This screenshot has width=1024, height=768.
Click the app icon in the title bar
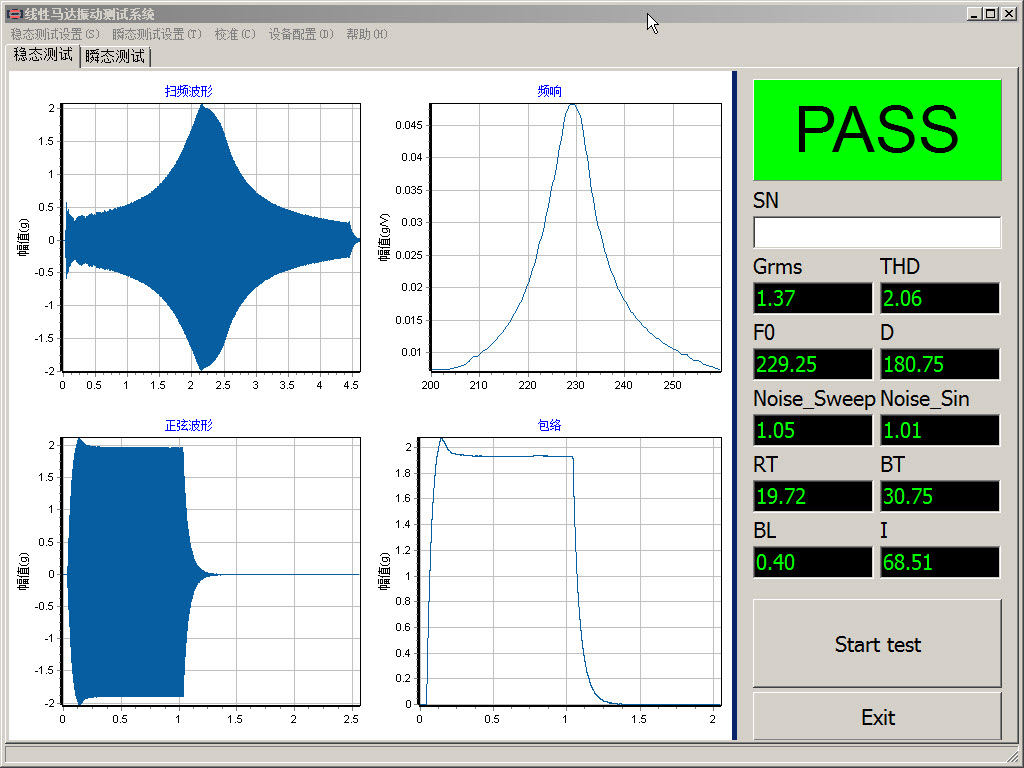[14, 14]
